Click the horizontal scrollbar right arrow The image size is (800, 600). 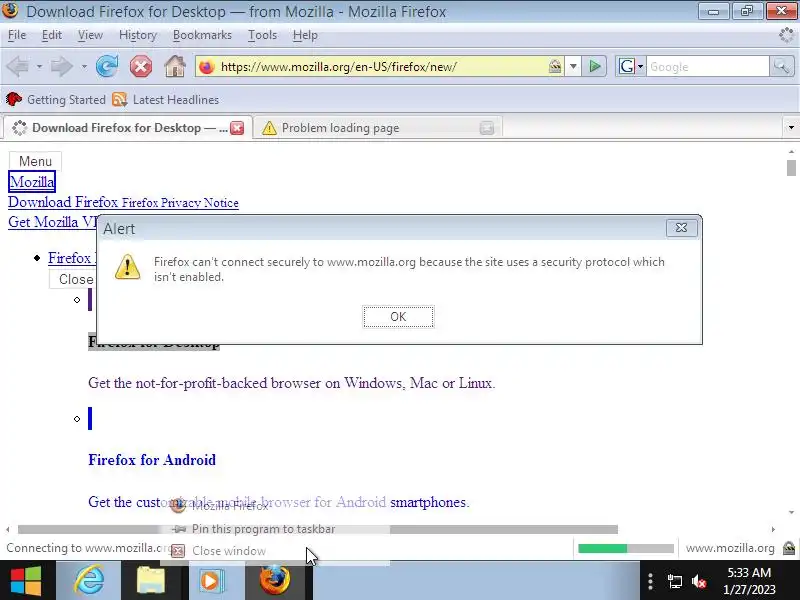pos(773,529)
